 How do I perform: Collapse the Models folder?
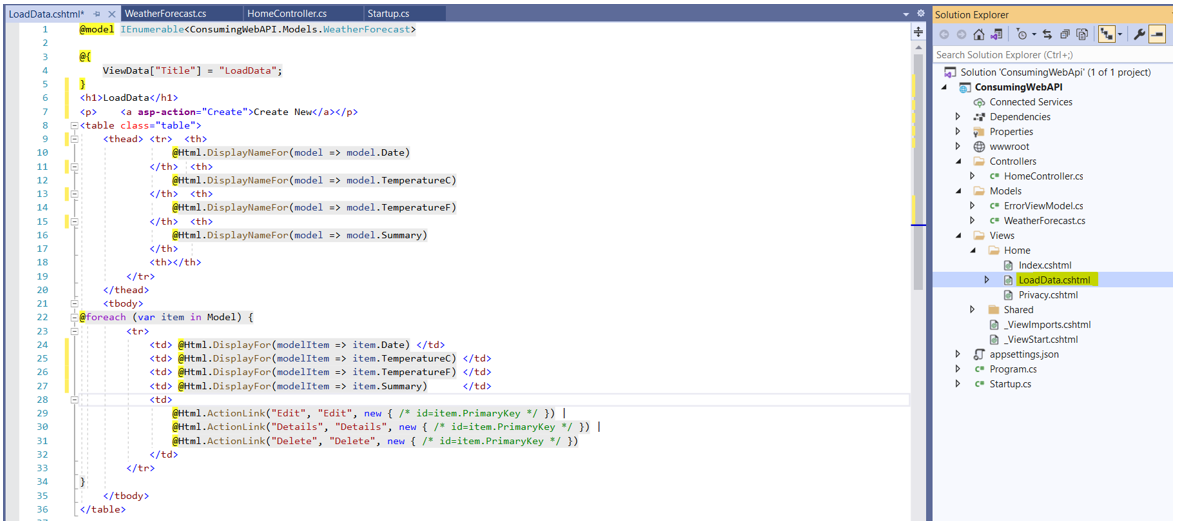tap(958, 191)
